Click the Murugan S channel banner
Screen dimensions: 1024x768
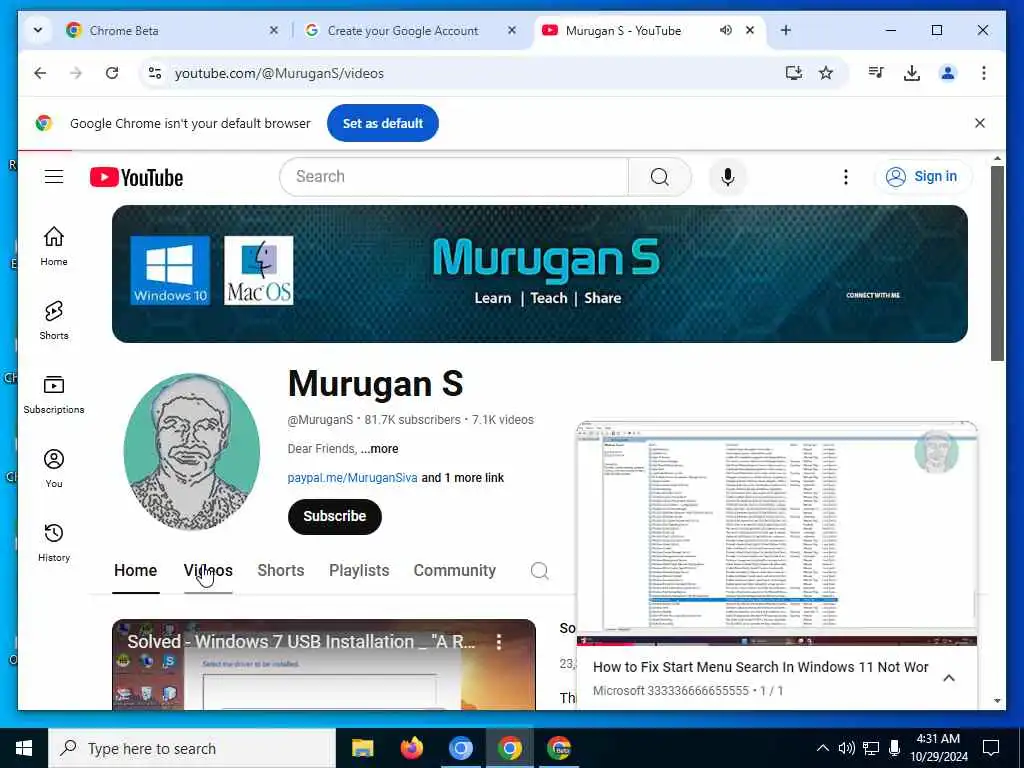click(x=539, y=274)
